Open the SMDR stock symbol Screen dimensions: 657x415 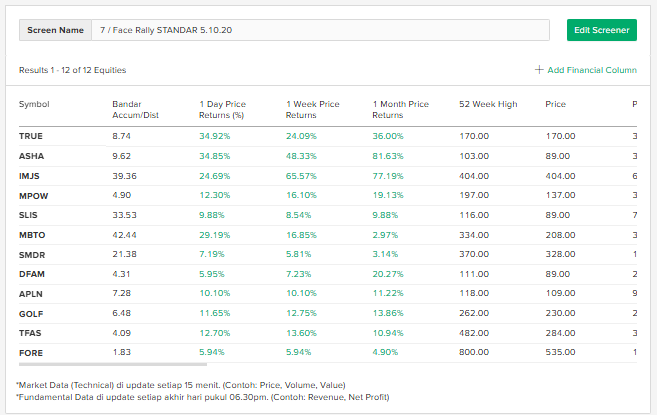coord(32,254)
